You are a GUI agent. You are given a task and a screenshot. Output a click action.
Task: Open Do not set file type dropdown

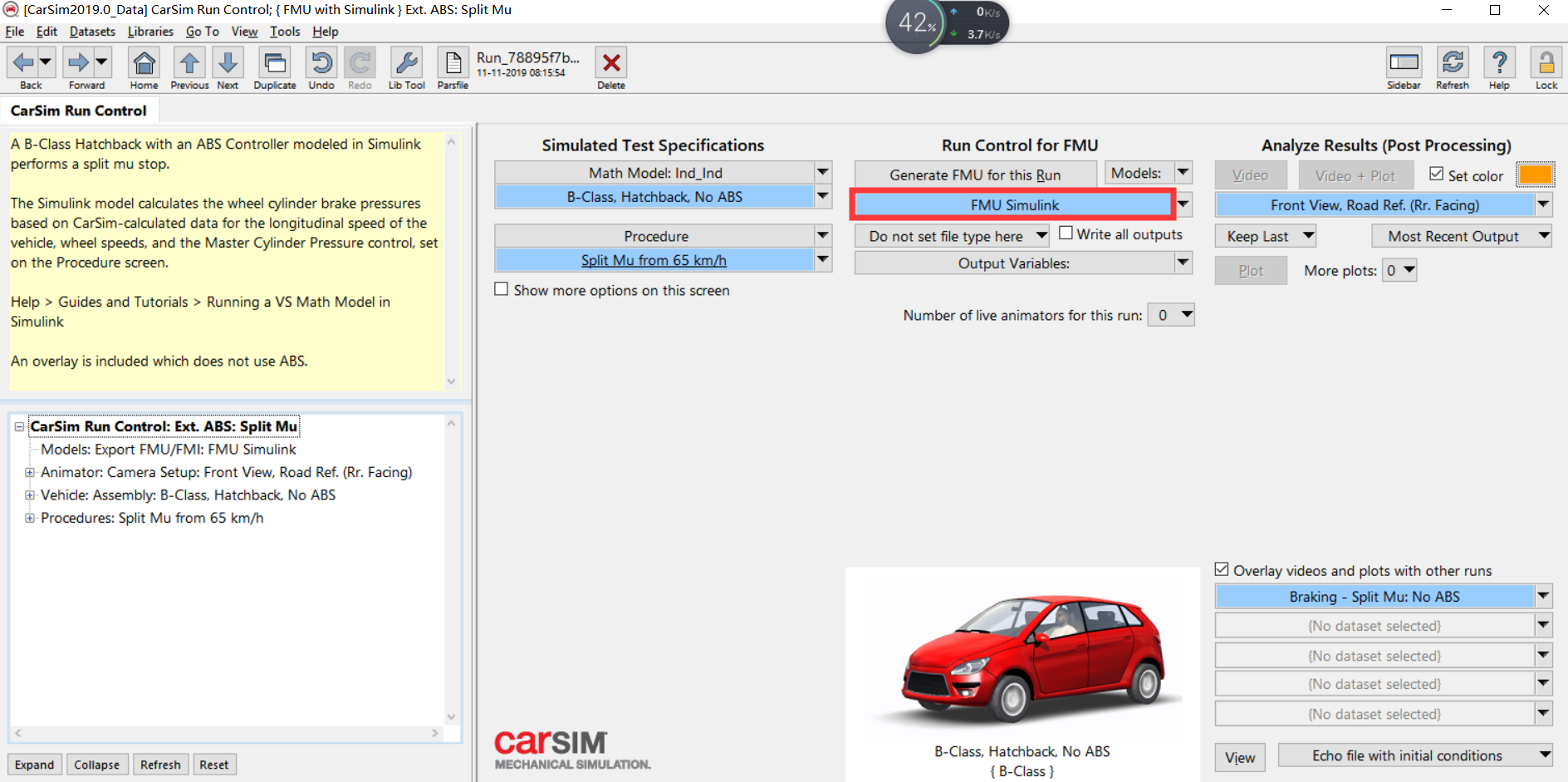click(952, 236)
